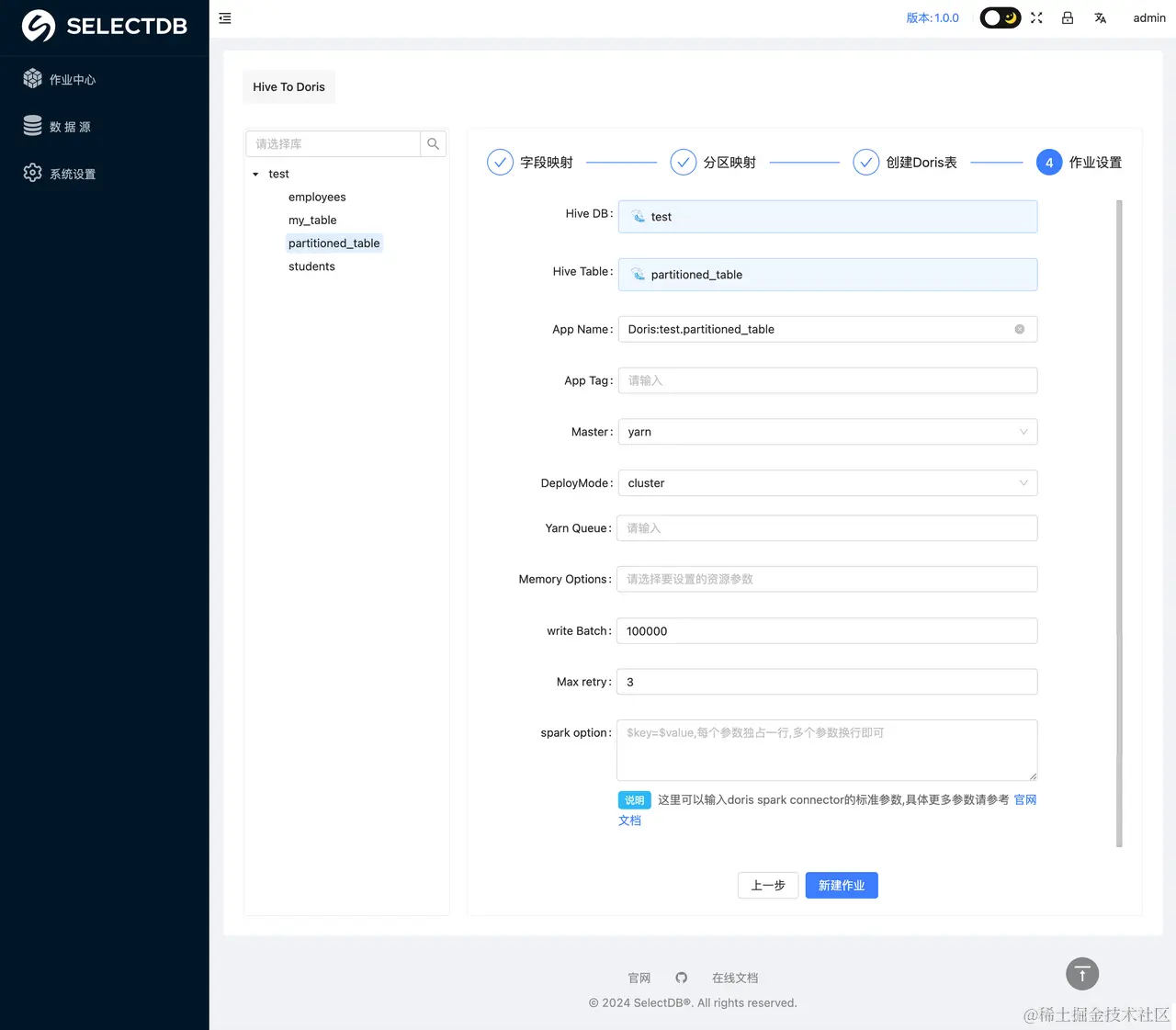This screenshot has width=1176, height=1030.
Task: Click the 数据源 database icon
Action: click(x=33, y=126)
